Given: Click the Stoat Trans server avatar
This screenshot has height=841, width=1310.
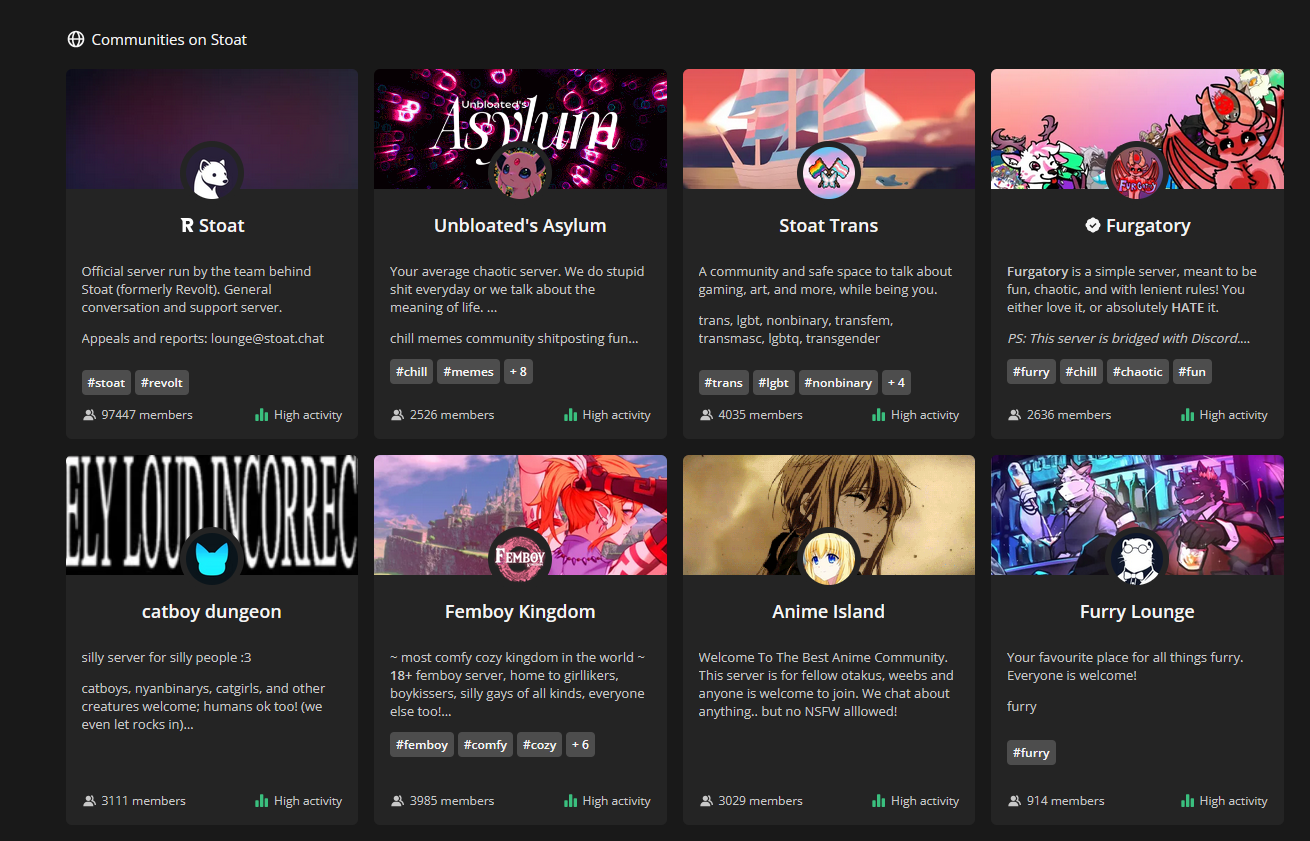Looking at the screenshot, I should [829, 173].
